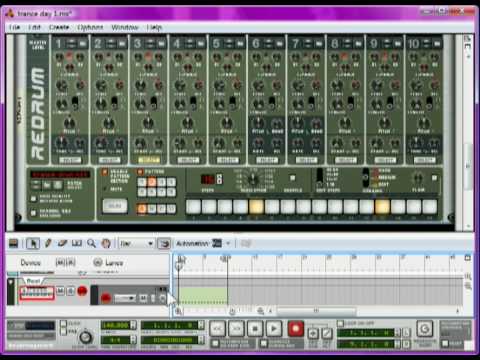Image resolution: width=480 pixels, height=360 pixels.
Task: Adjust the click level knob
Action: click(x=85, y=337)
